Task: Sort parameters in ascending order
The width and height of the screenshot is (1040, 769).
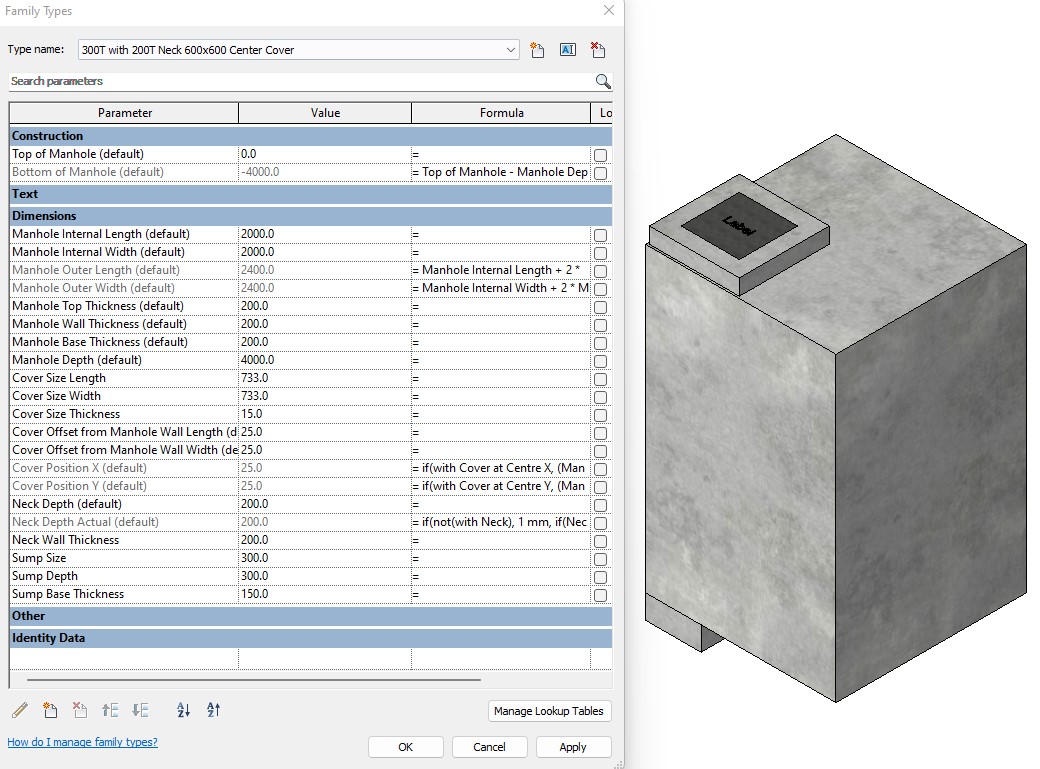Action: pos(183,710)
